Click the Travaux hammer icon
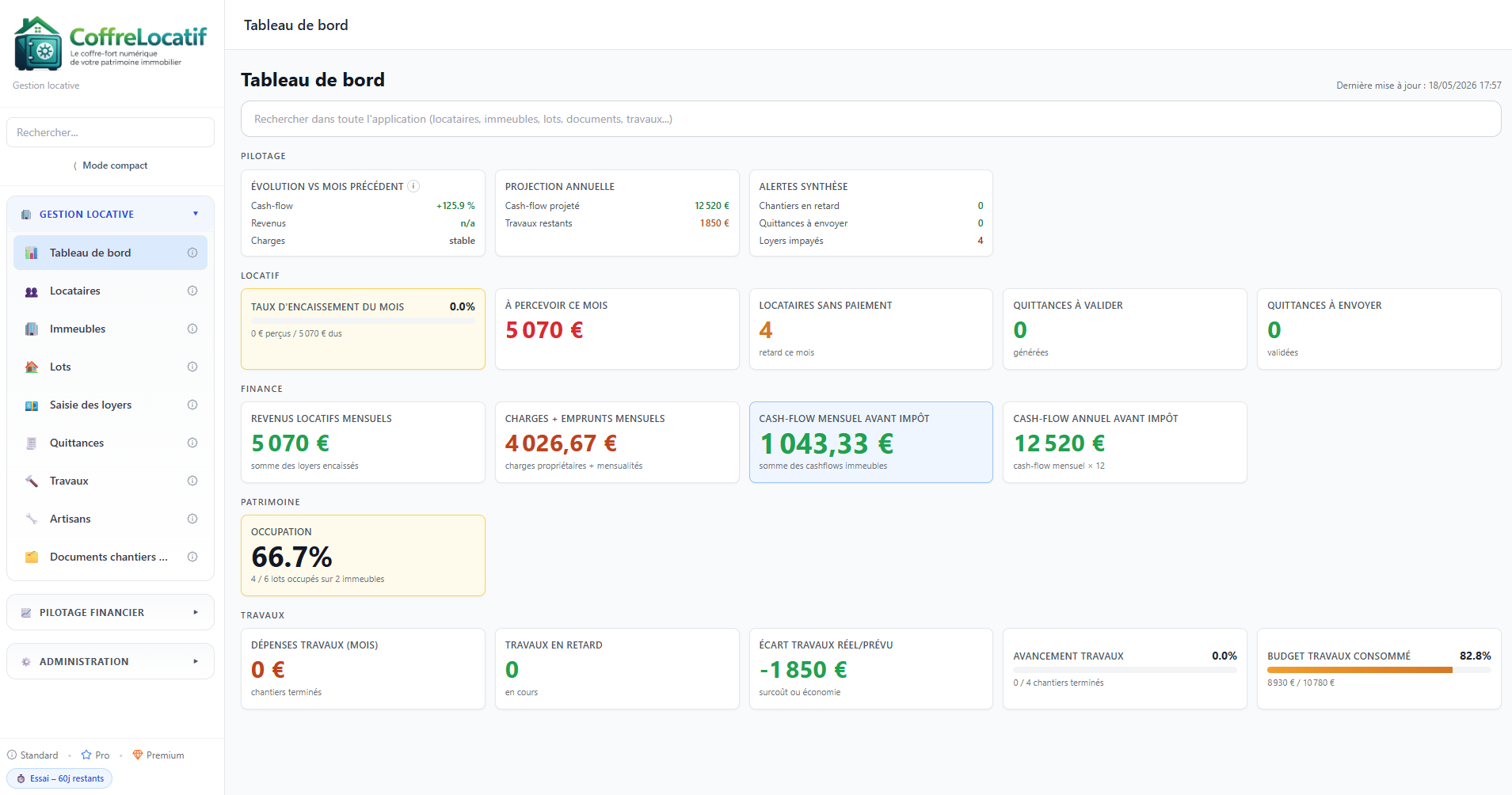Viewport: 1512px width, 795px height. coord(32,481)
